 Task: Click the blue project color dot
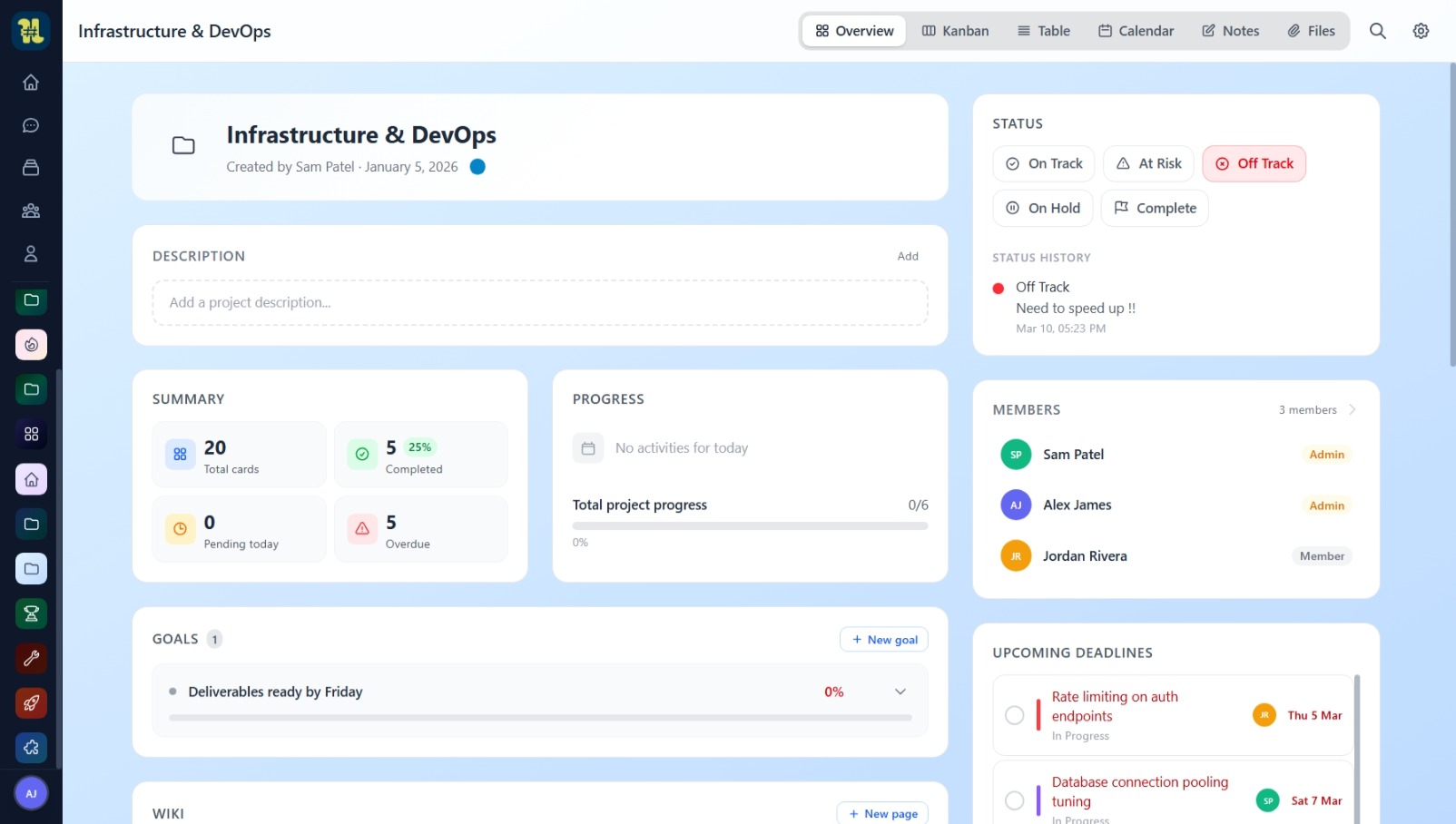coord(477,167)
